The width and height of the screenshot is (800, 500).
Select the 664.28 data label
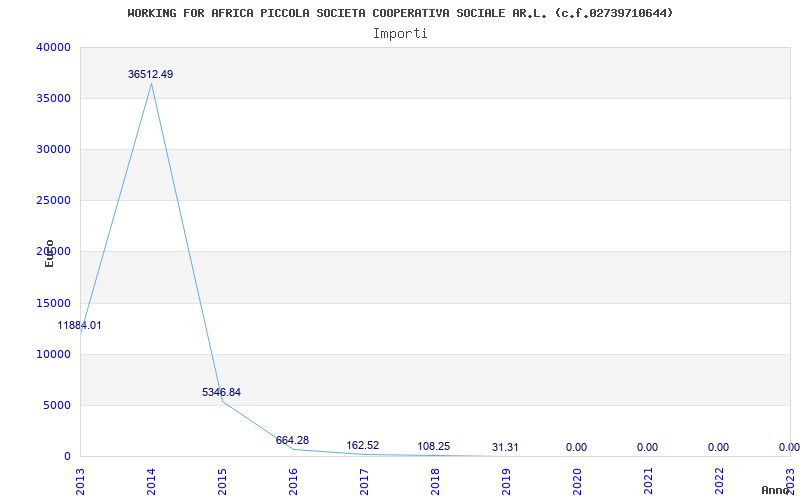[292, 440]
